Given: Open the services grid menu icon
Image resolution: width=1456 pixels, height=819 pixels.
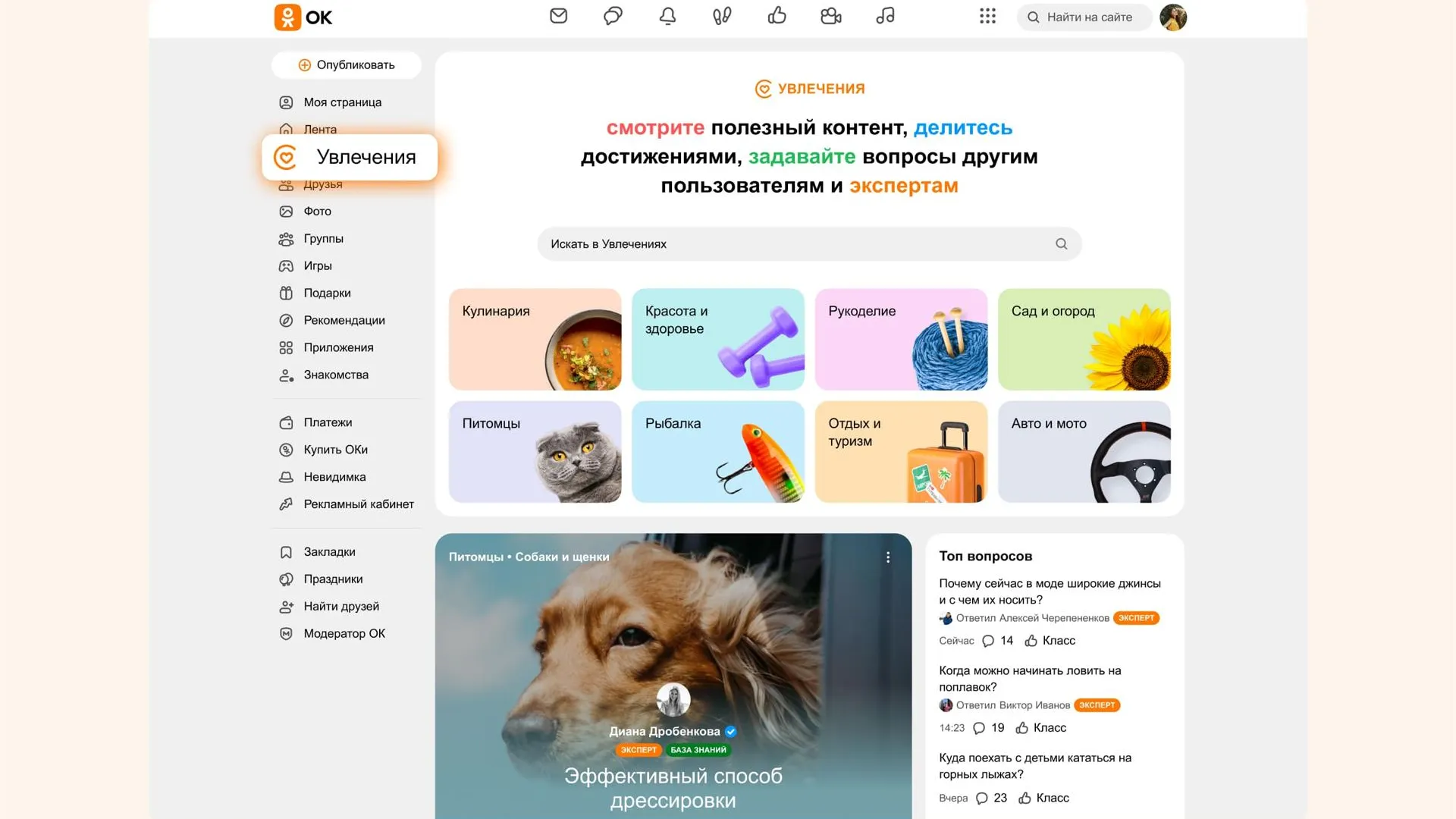Looking at the screenshot, I should point(987,16).
